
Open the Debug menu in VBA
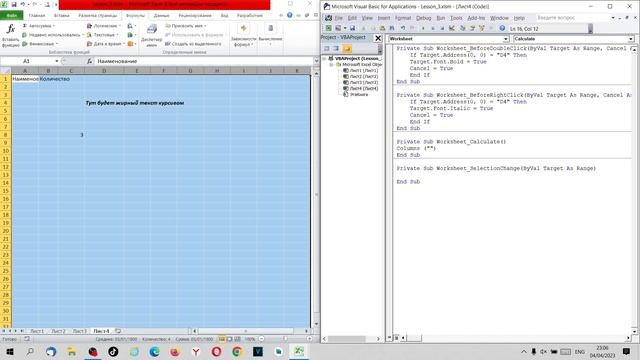423,18
